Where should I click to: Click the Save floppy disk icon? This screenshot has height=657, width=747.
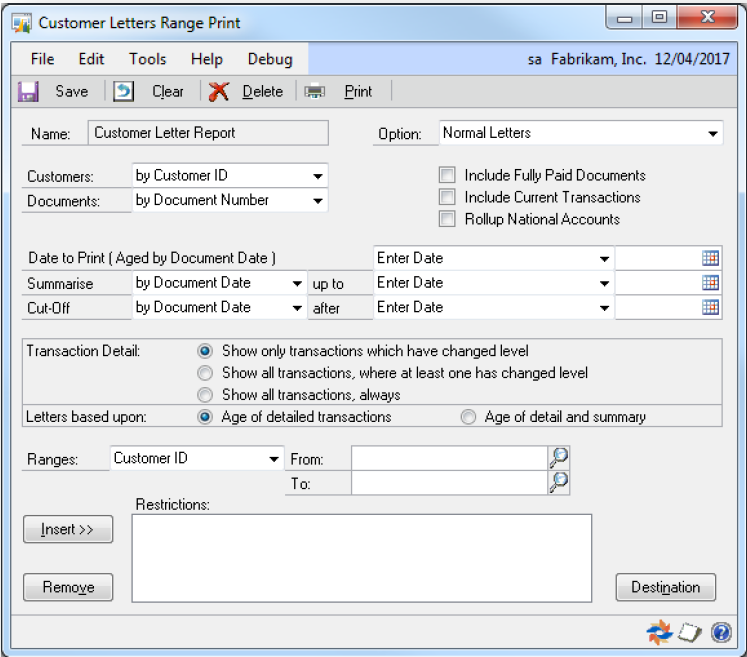point(28,92)
